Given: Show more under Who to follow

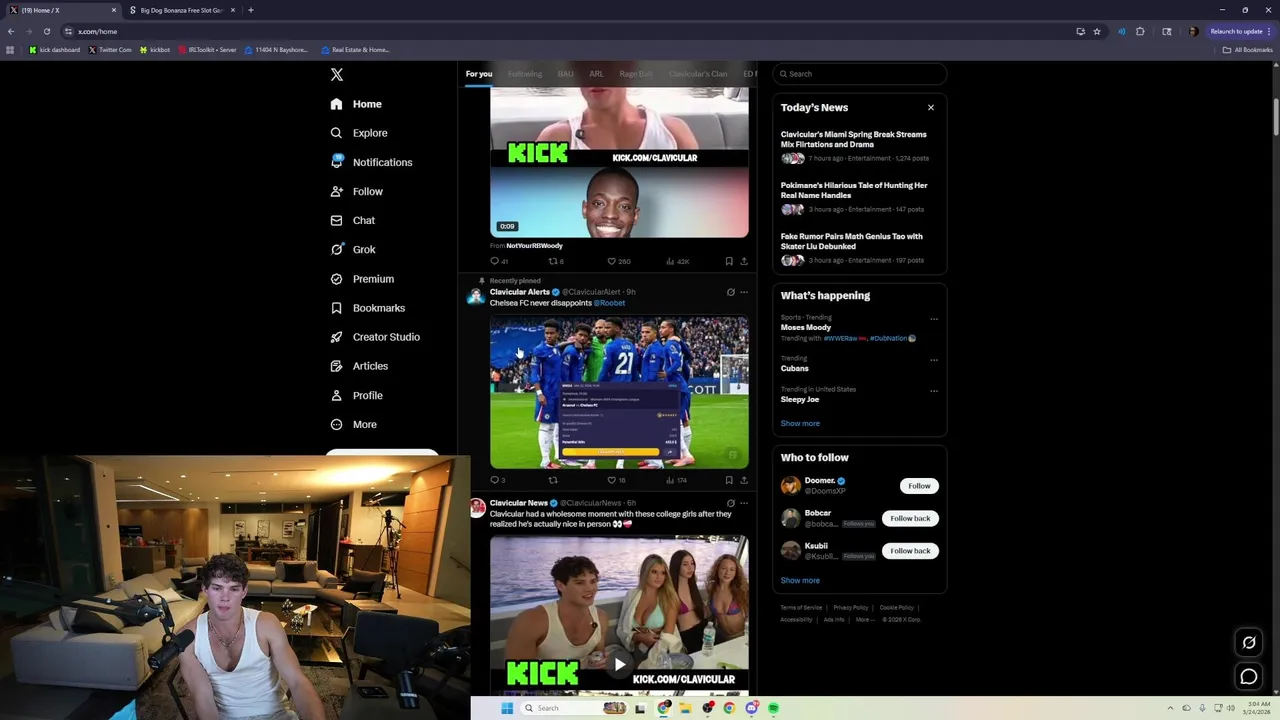Looking at the screenshot, I should coord(800,580).
